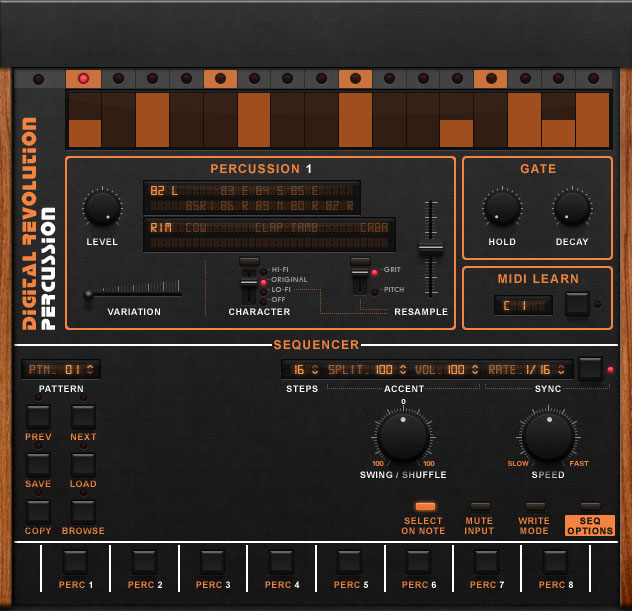Click the SPEED knob
Screen dimensions: 632x611
[x=549, y=436]
